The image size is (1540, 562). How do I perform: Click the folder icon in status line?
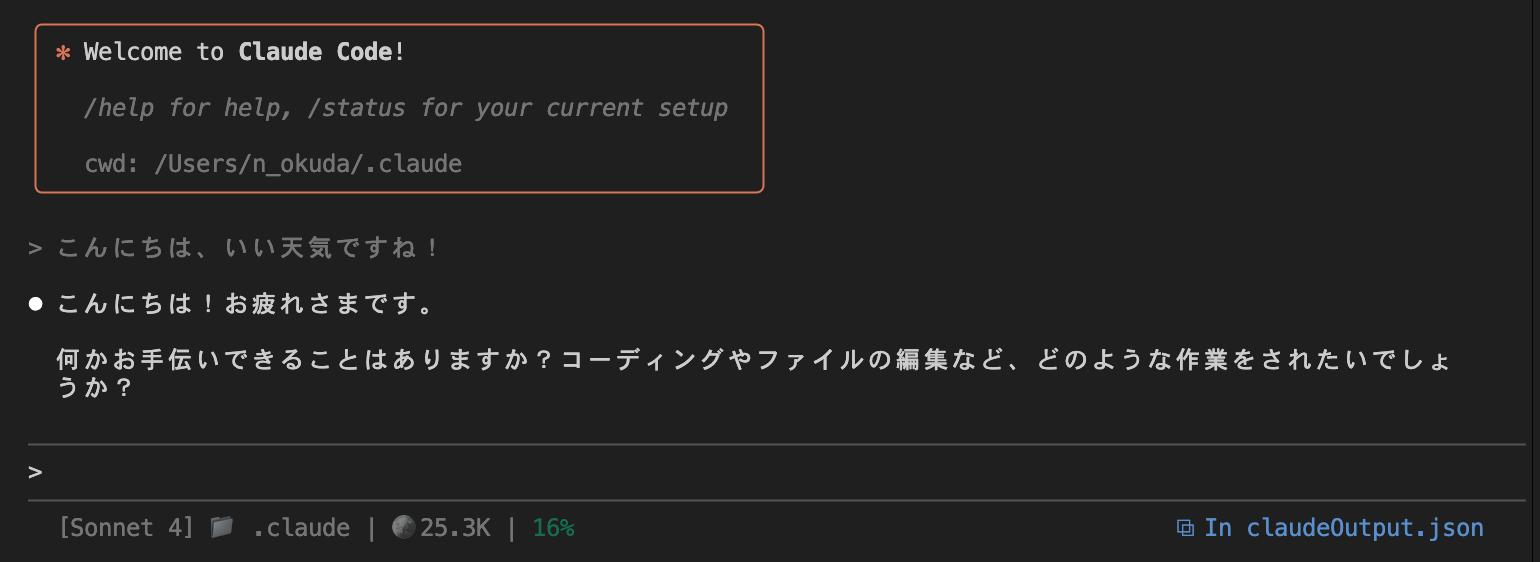pos(222,528)
